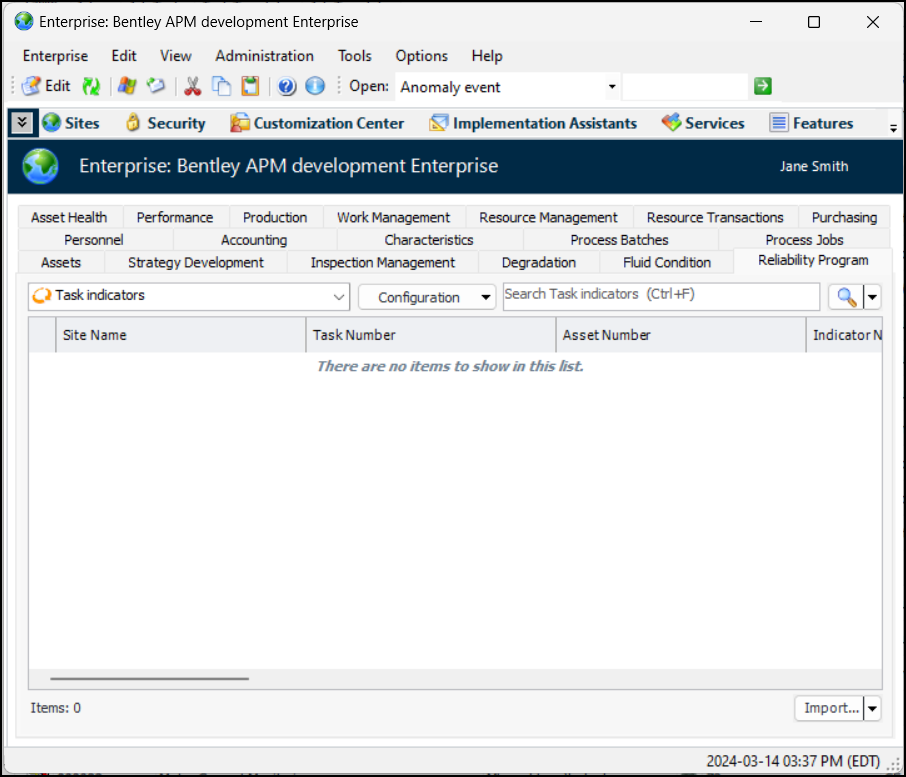Collapse the navigation bar with chevron toggle

22,123
